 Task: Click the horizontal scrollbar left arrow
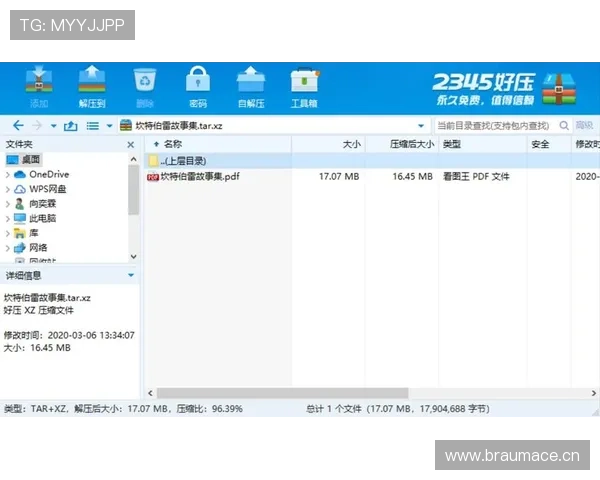(150, 393)
